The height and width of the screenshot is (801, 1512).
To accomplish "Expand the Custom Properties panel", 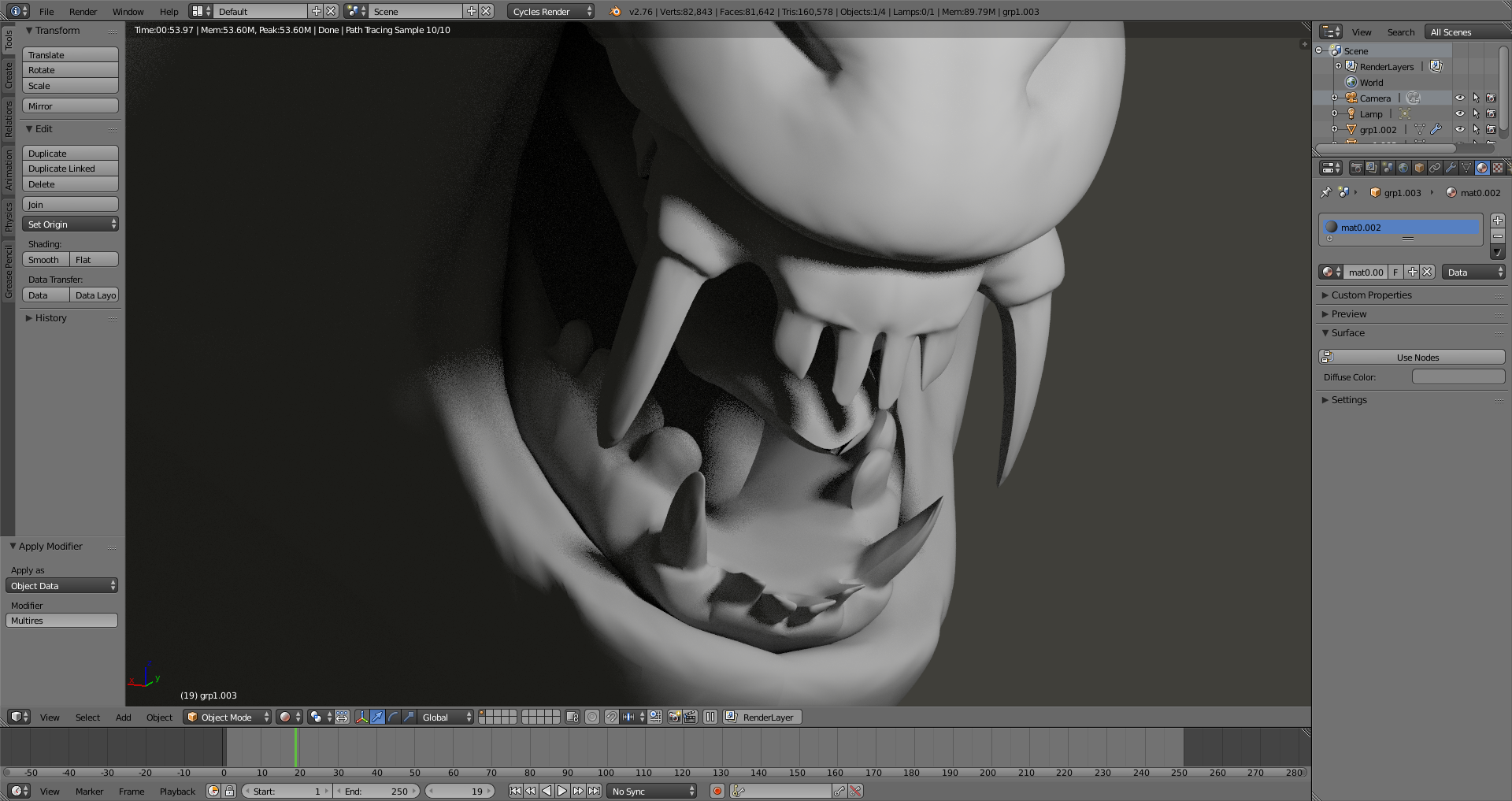I will [x=1371, y=295].
